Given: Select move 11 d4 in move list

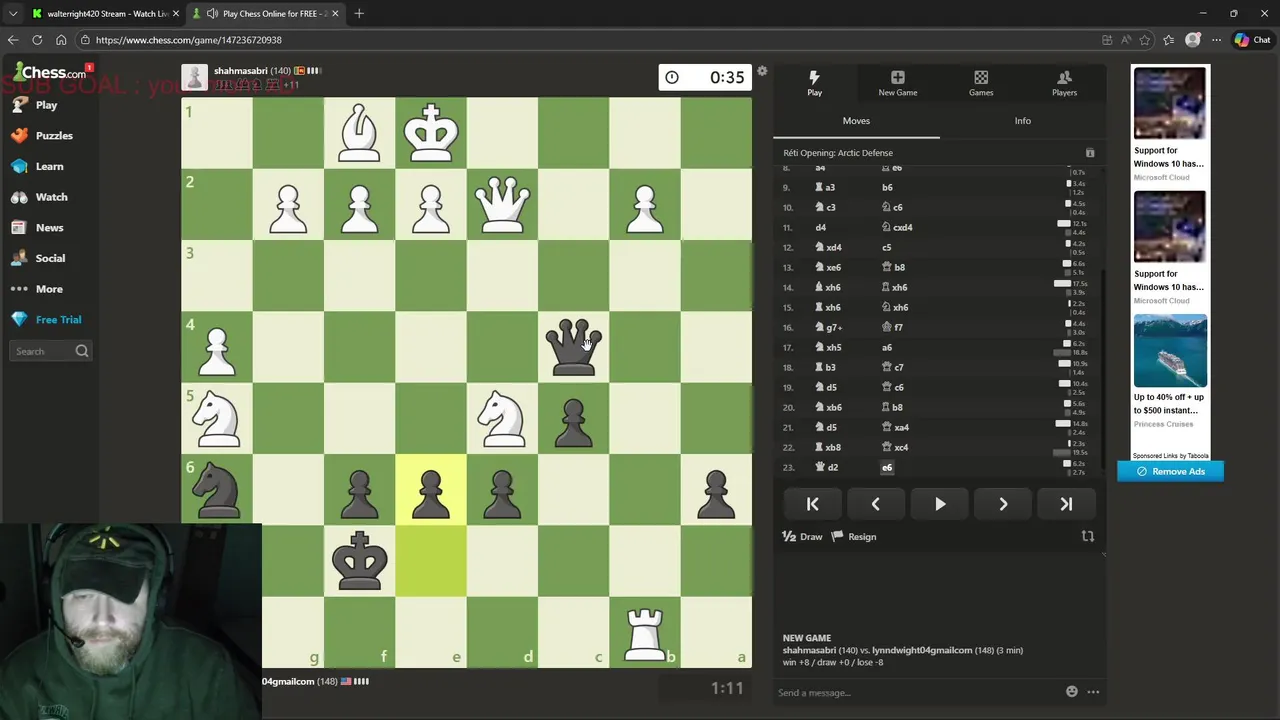Looking at the screenshot, I should click(821, 227).
